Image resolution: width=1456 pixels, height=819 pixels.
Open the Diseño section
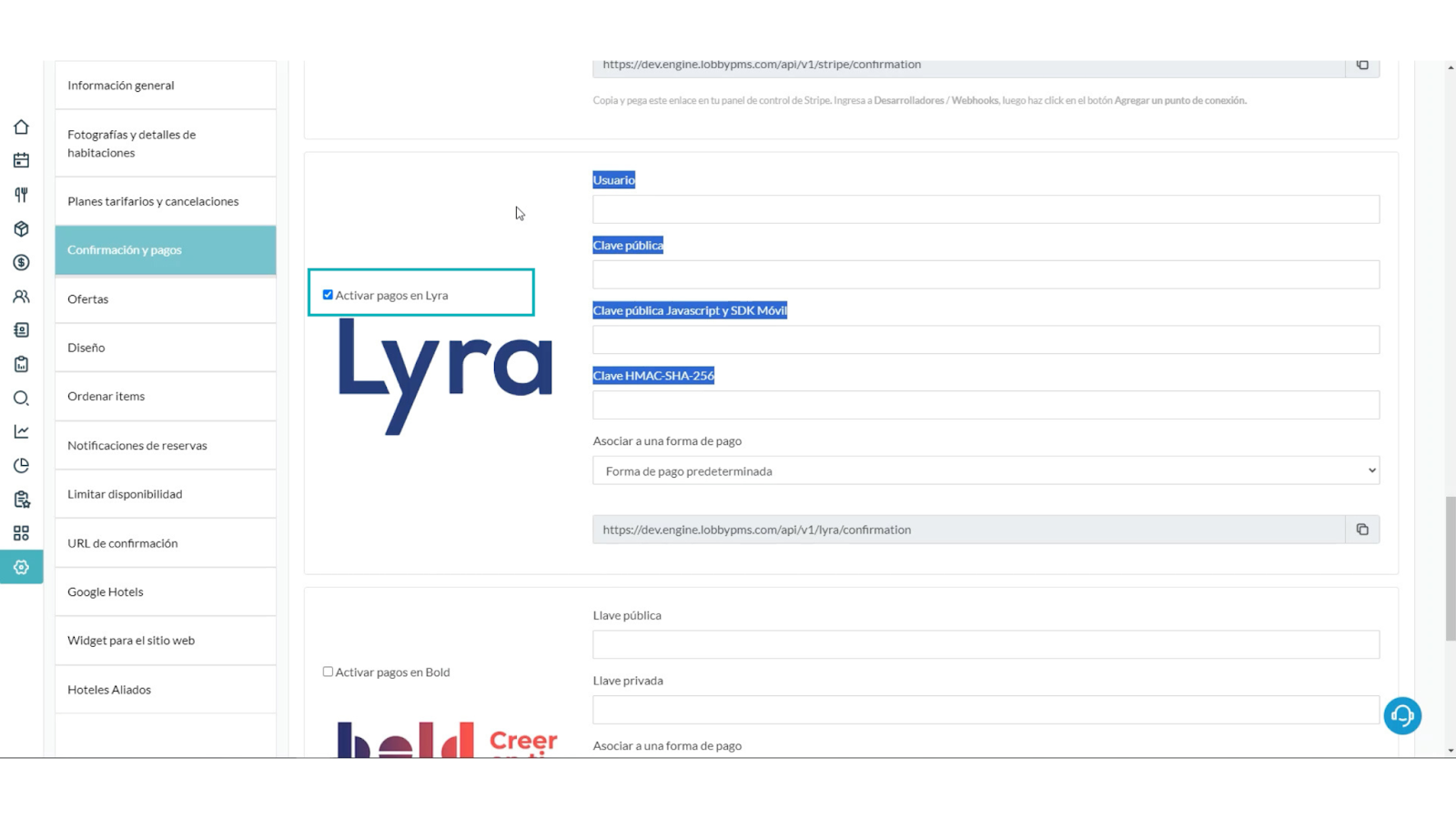tap(166, 348)
